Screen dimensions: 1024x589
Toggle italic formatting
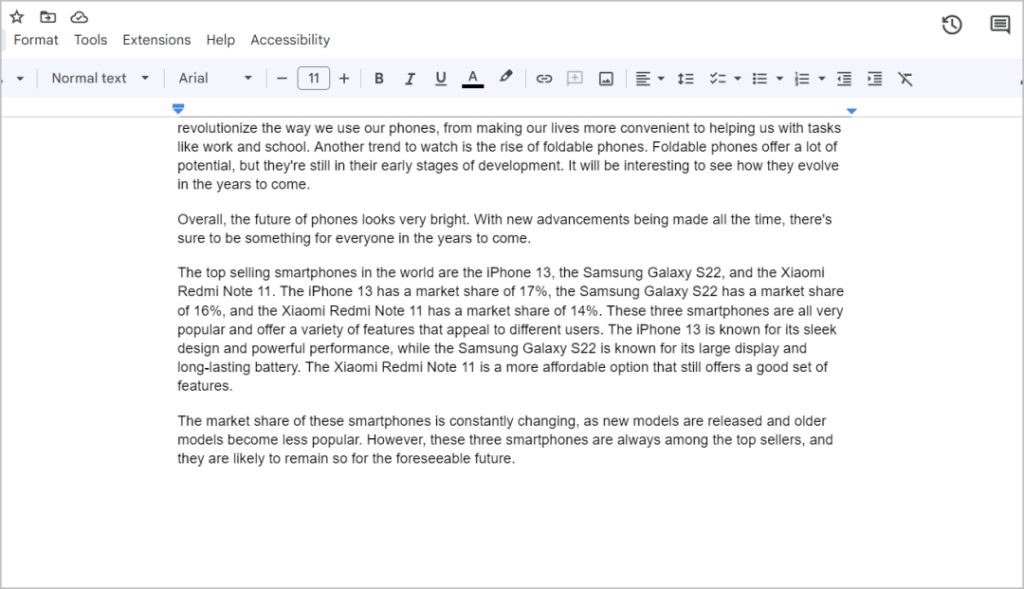[x=409, y=78]
